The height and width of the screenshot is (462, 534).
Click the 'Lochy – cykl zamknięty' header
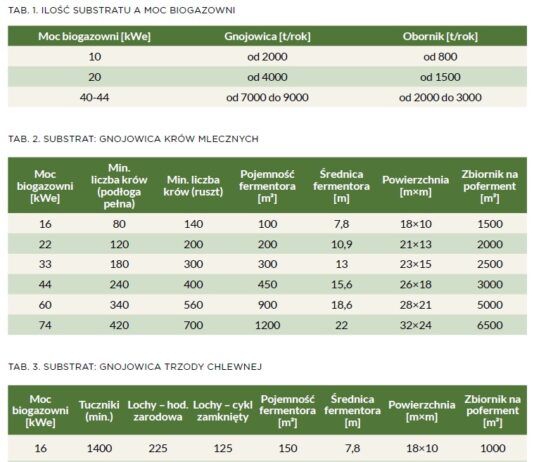pos(223,411)
